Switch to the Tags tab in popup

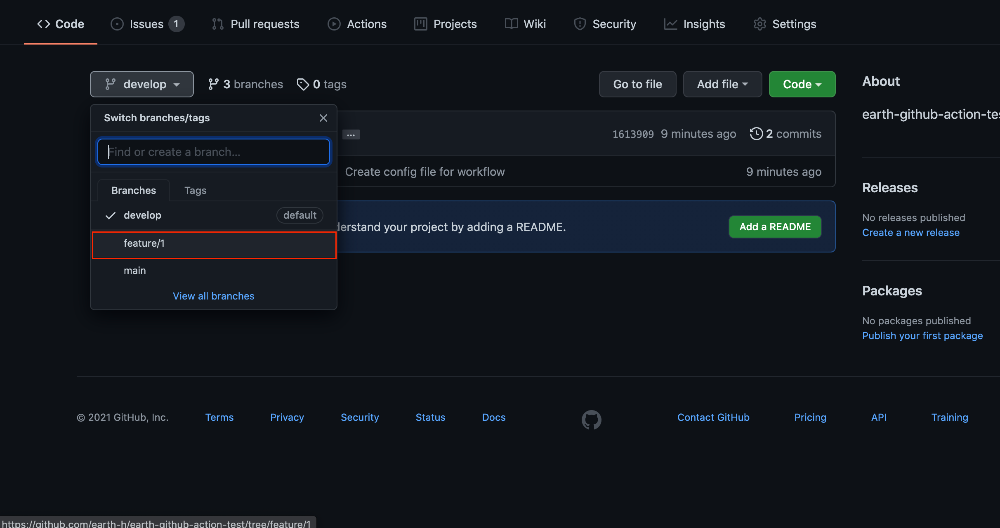(195, 190)
